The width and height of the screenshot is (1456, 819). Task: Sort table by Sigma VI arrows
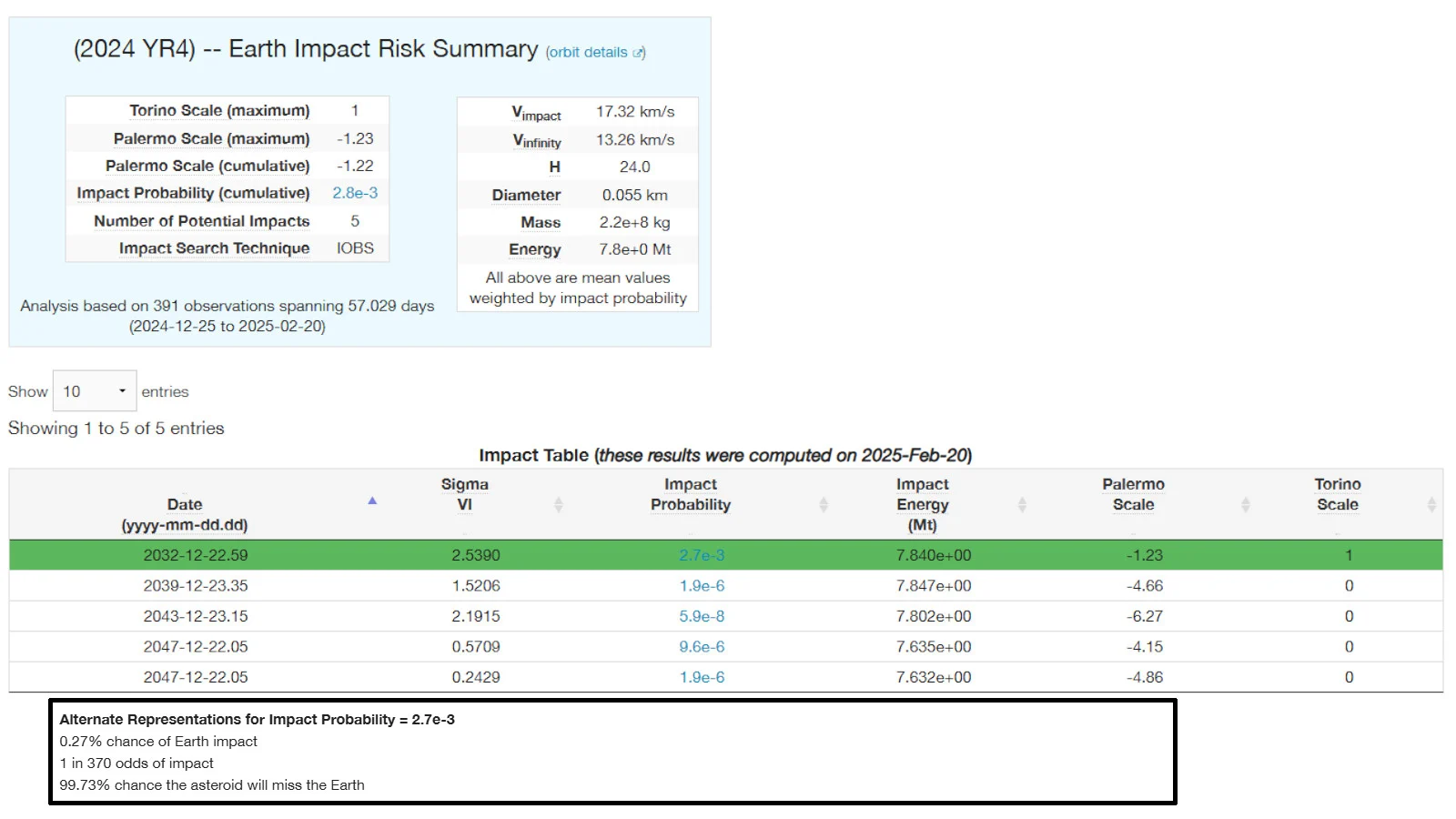[559, 504]
